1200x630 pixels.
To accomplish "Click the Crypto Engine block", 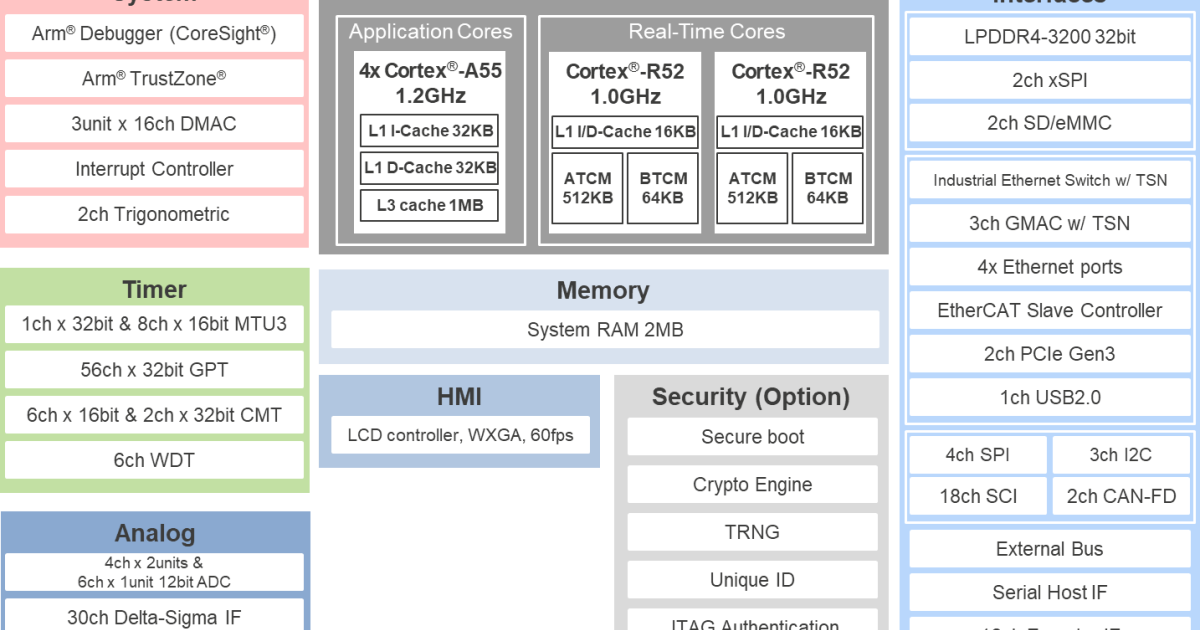I will (752, 485).
